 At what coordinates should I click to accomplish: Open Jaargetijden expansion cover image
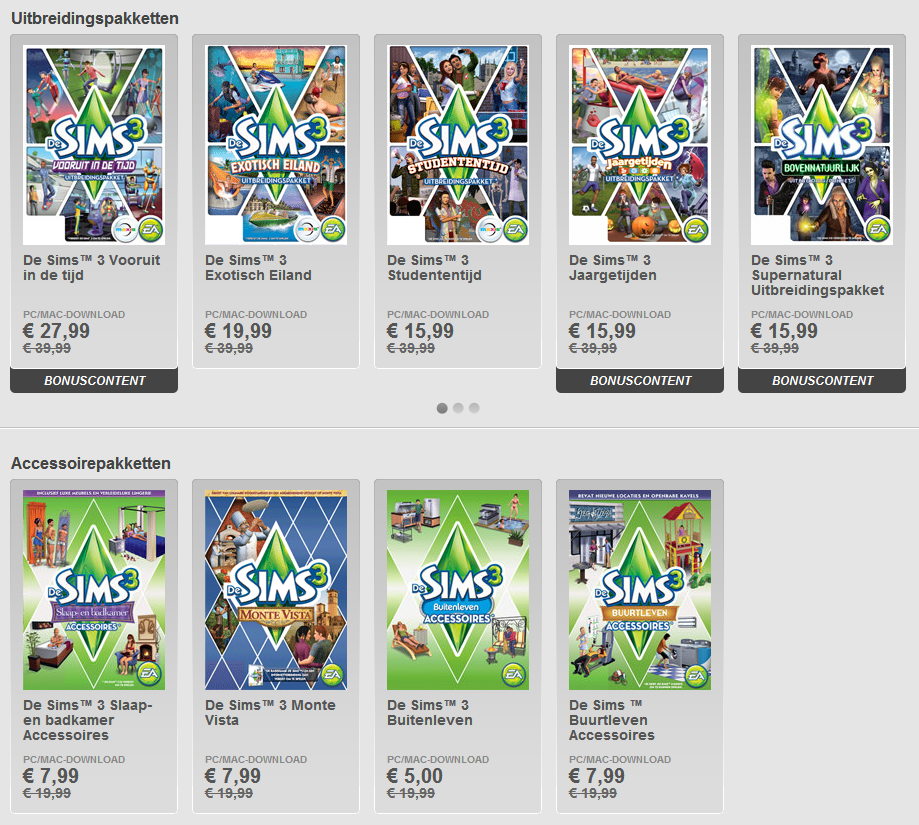pyautogui.click(x=640, y=145)
